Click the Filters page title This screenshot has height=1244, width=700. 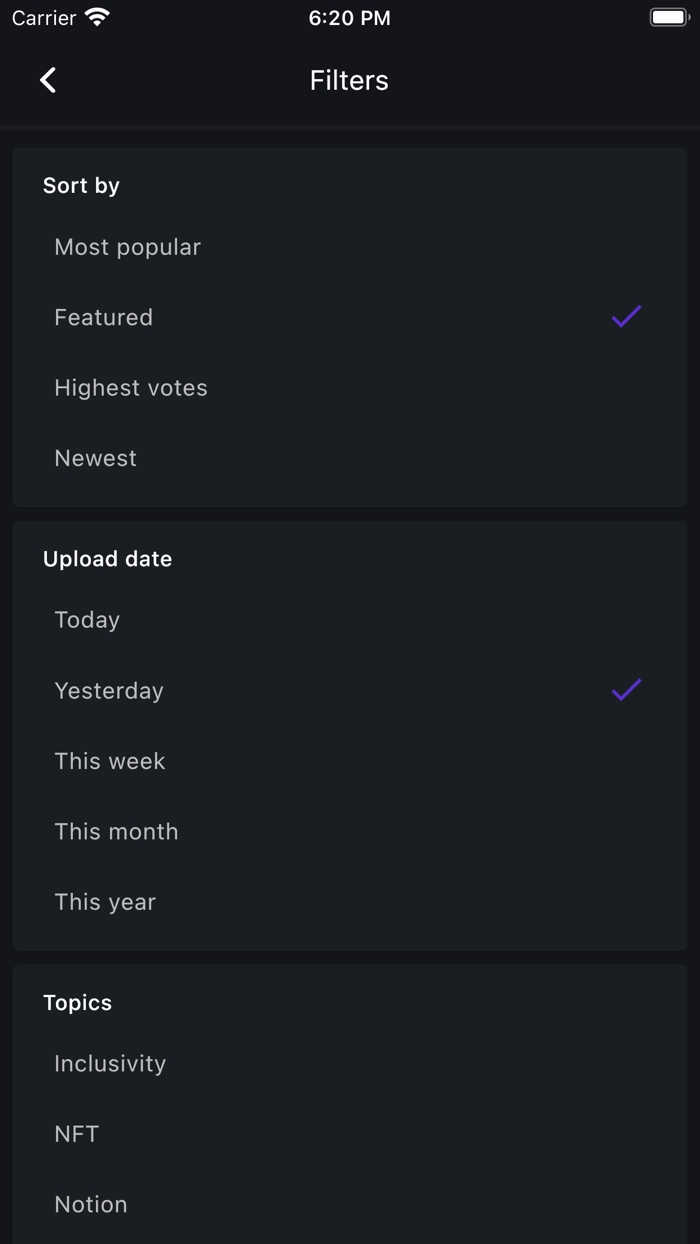349,80
